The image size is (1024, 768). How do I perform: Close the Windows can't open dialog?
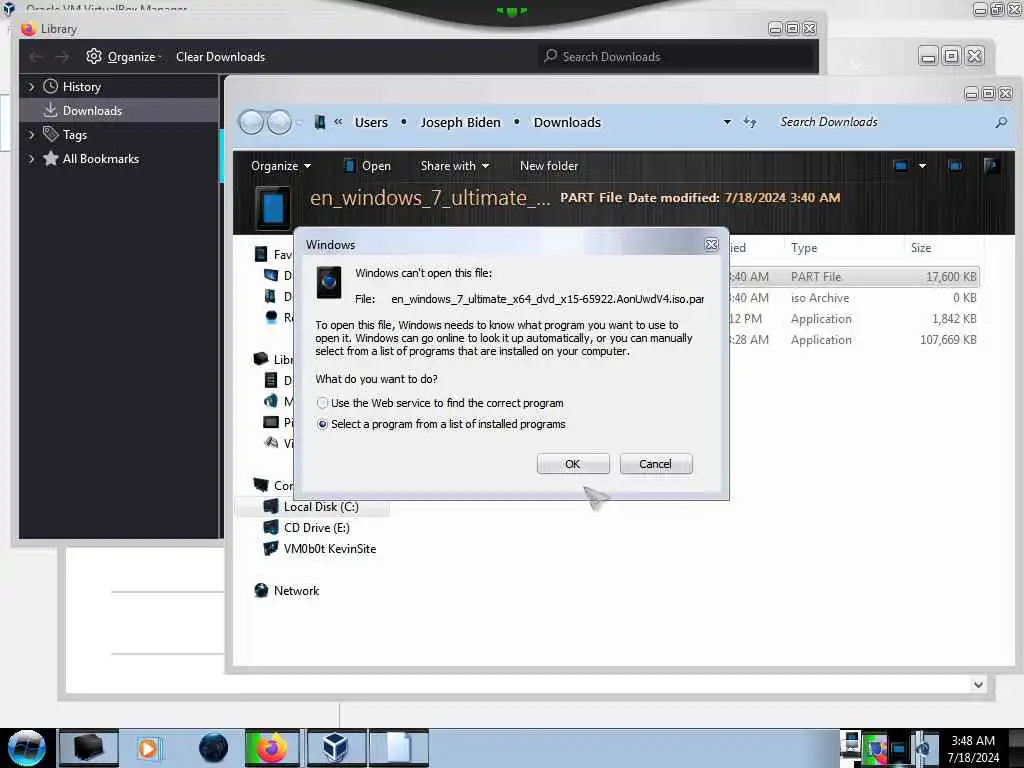[x=711, y=244]
